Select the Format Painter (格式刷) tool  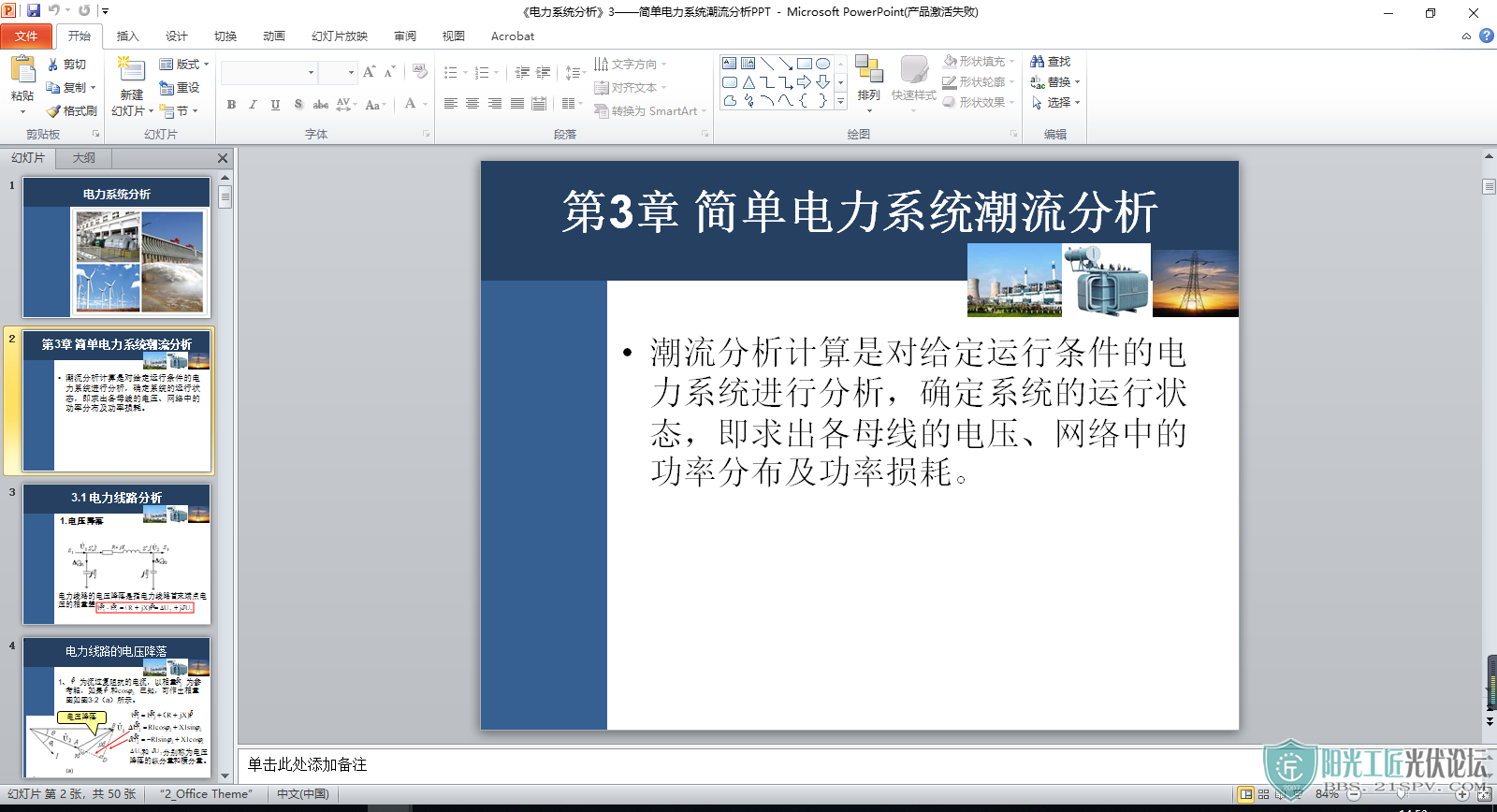(72, 110)
